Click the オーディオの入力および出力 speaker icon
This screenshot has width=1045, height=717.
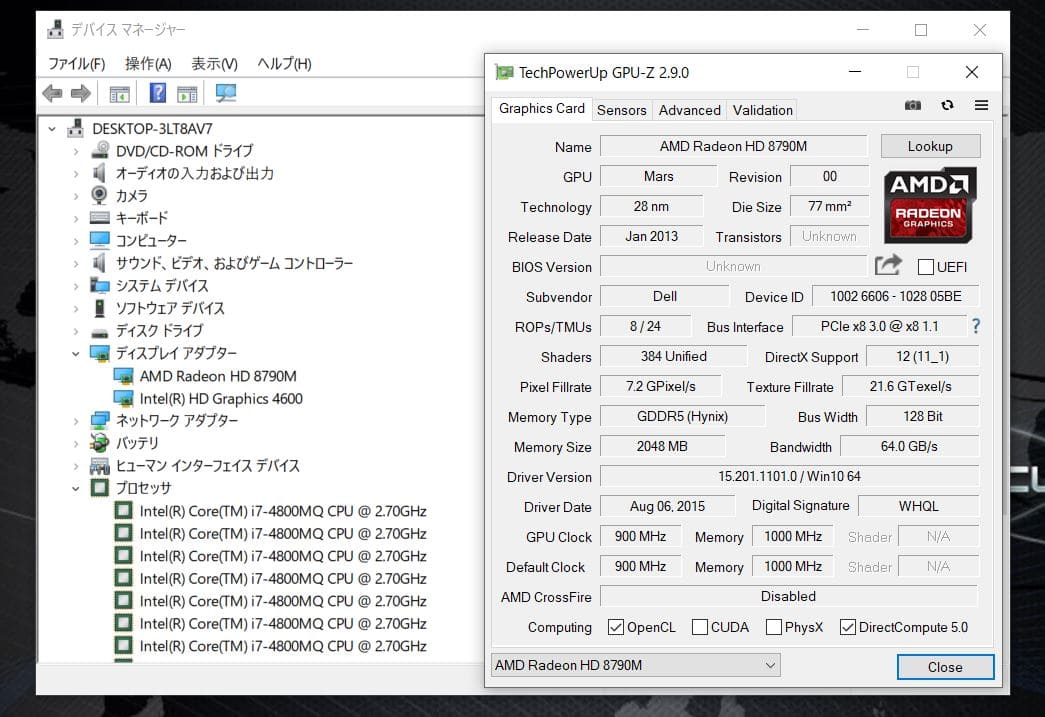point(99,173)
